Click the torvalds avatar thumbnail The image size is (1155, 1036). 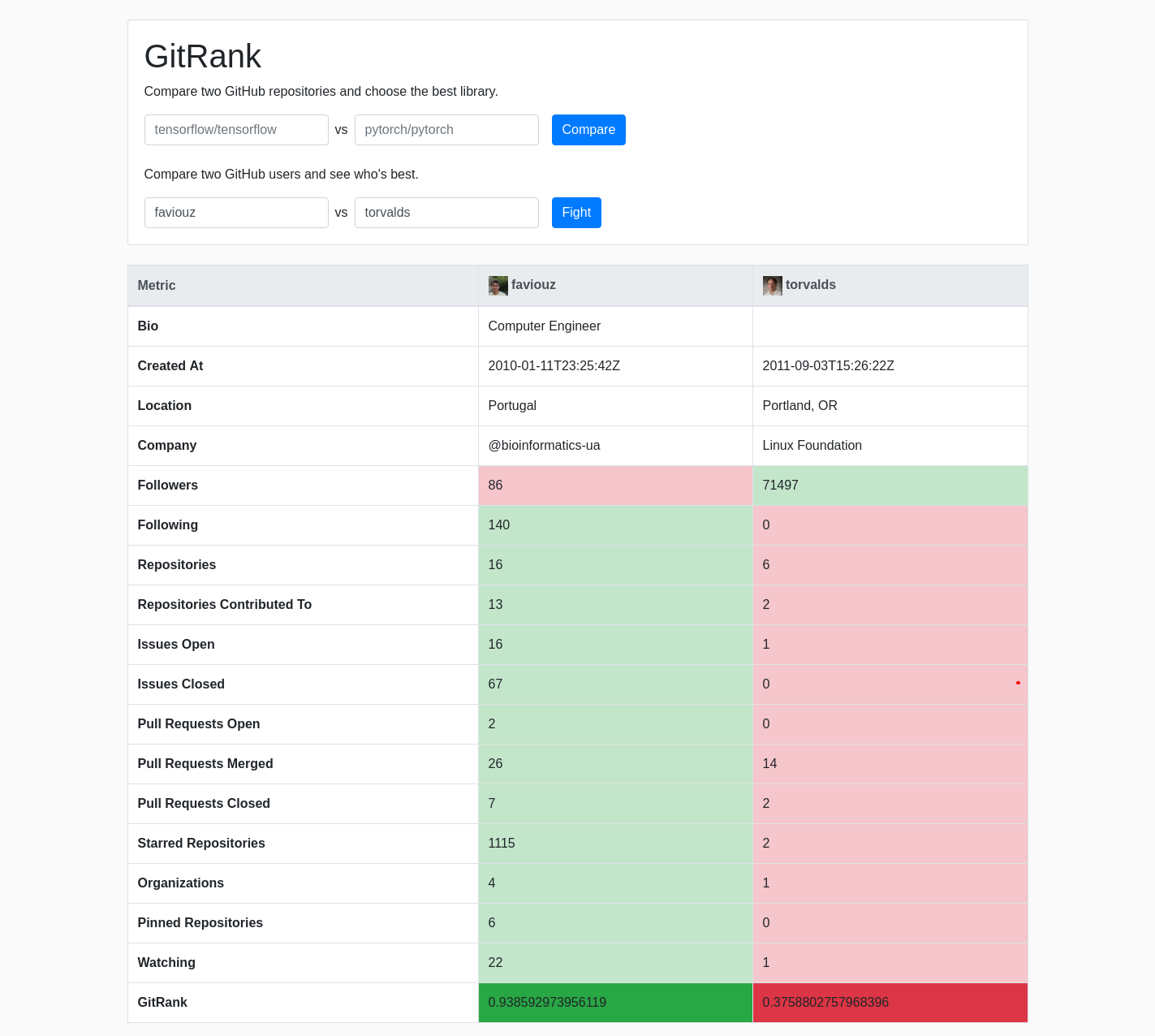pos(772,286)
